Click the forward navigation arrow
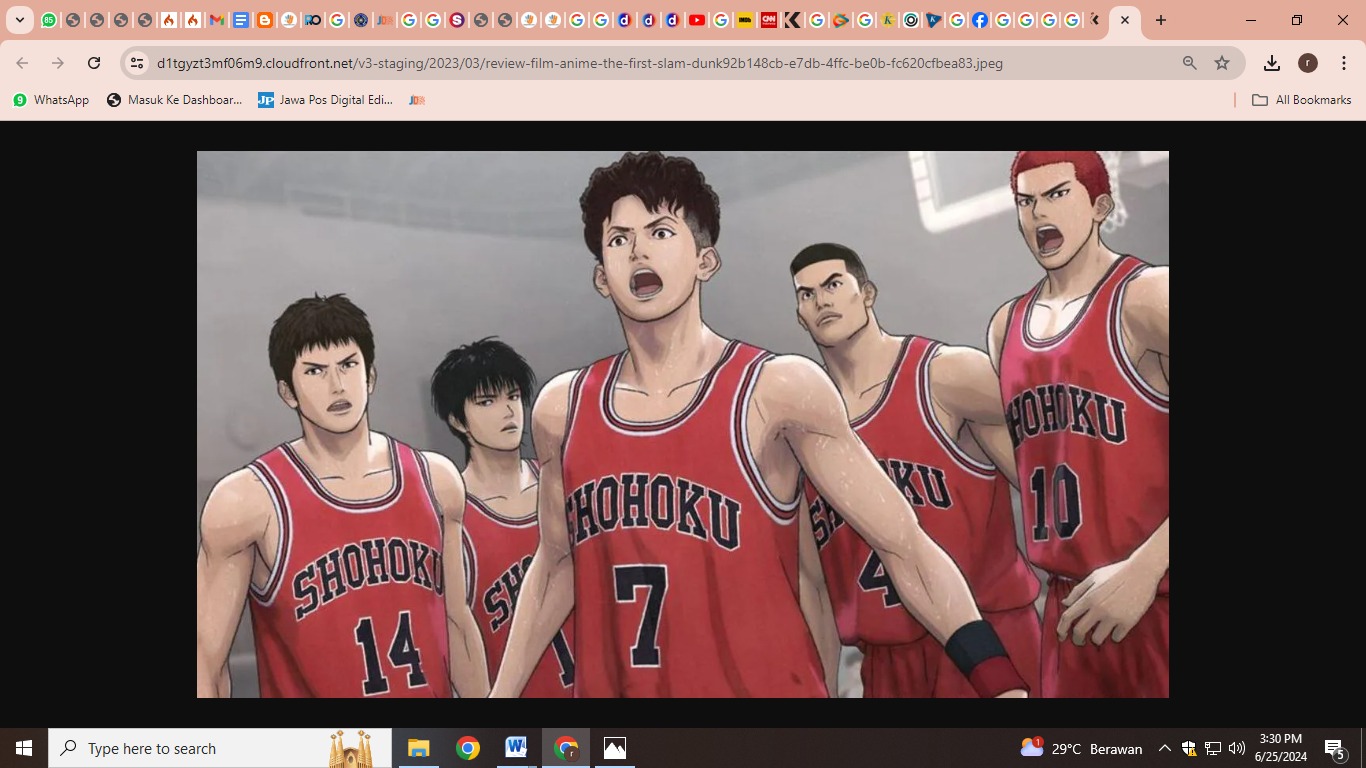This screenshot has height=768, width=1366. click(x=58, y=63)
